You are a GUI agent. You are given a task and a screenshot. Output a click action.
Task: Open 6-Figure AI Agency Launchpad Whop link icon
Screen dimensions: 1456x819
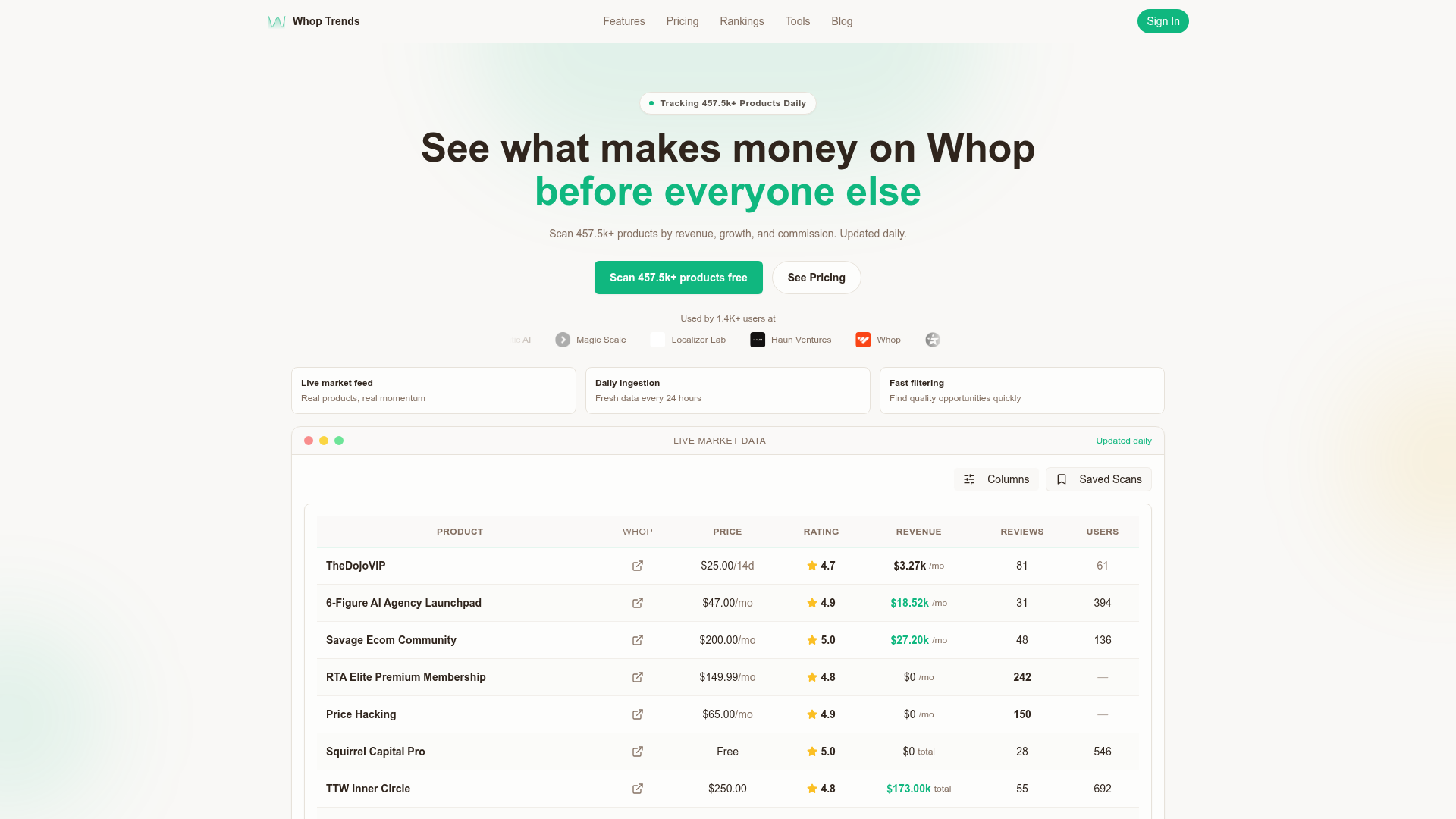coord(638,603)
